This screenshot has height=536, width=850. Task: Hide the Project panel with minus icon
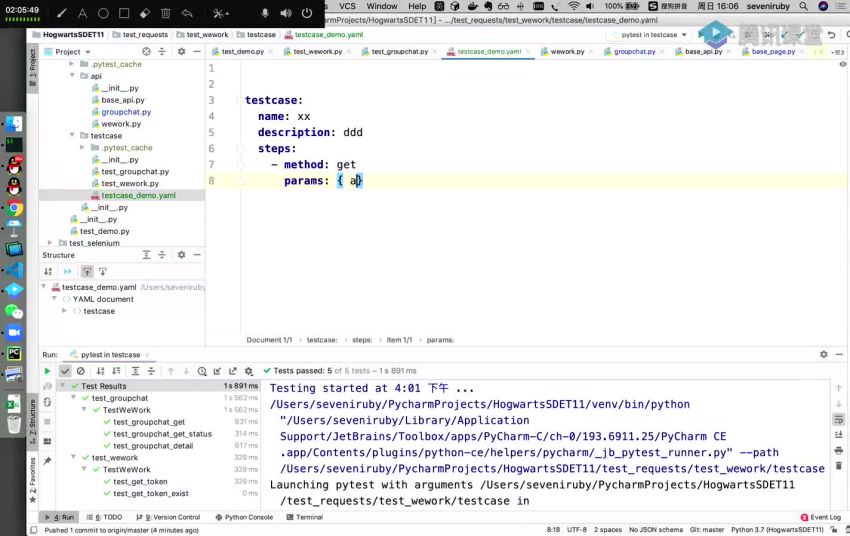tap(197, 51)
